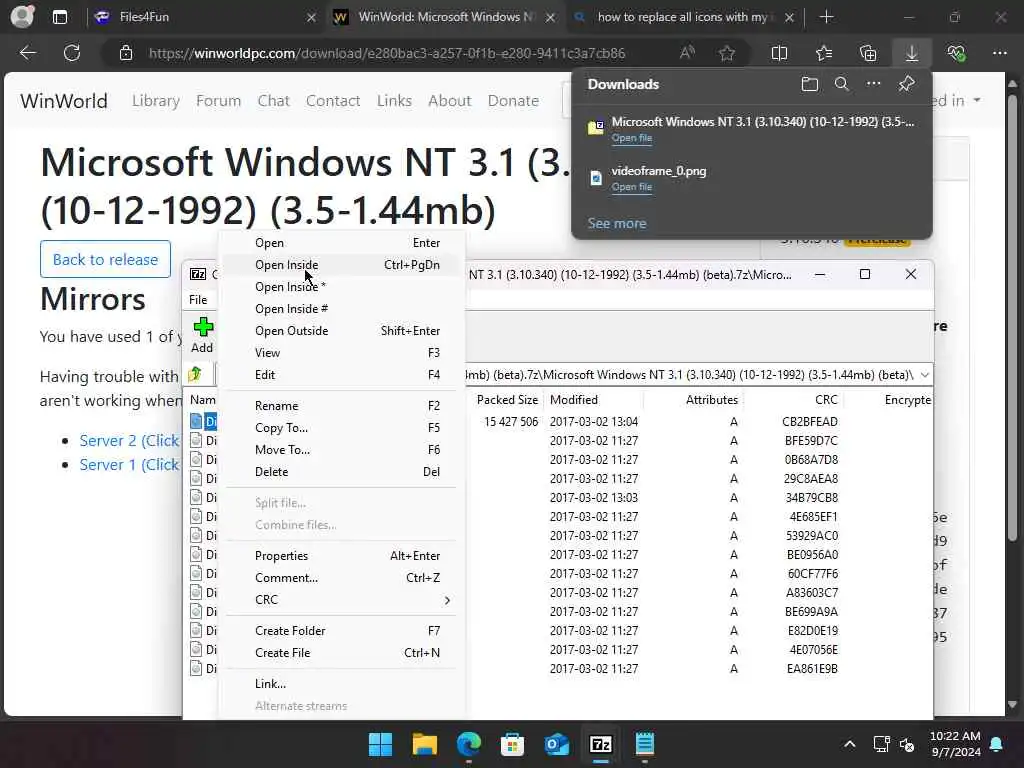The height and width of the screenshot is (768, 1024).
Task: Expand the 7-Zip path dropdown
Action: click(925, 375)
